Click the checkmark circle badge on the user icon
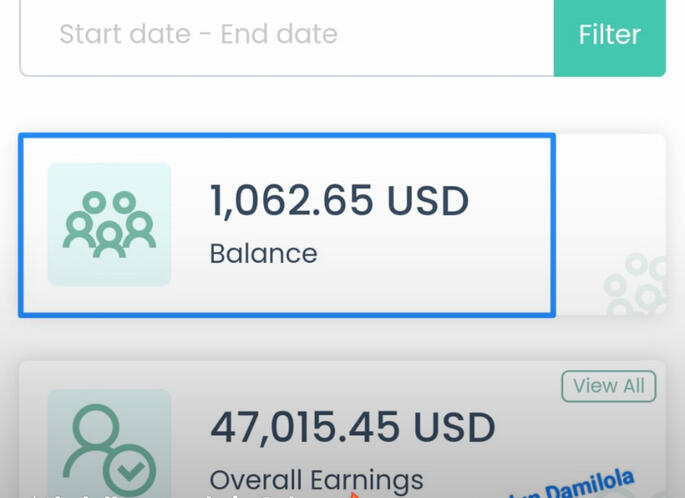 click(x=131, y=467)
